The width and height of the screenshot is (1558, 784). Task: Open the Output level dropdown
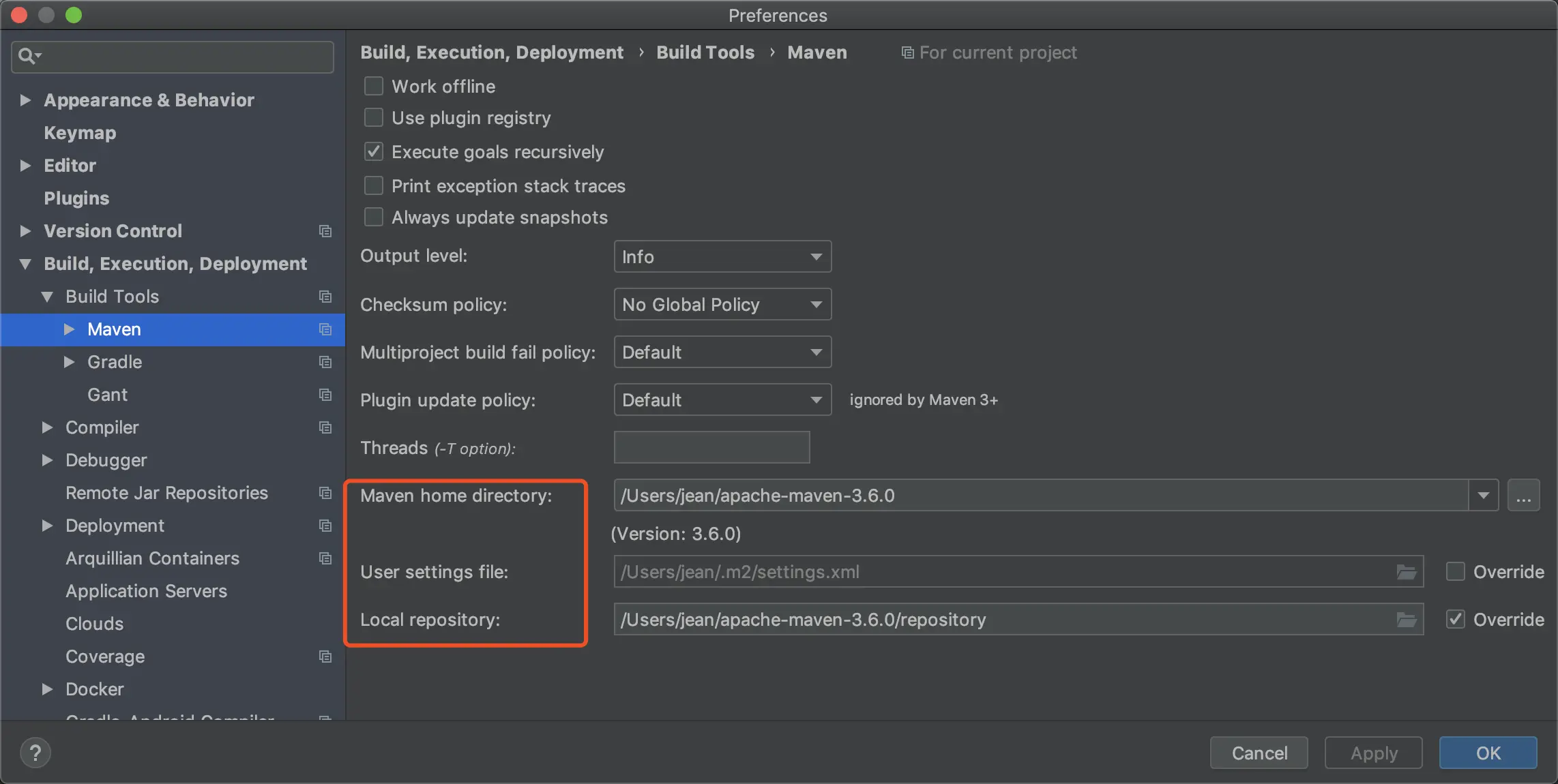tap(722, 257)
